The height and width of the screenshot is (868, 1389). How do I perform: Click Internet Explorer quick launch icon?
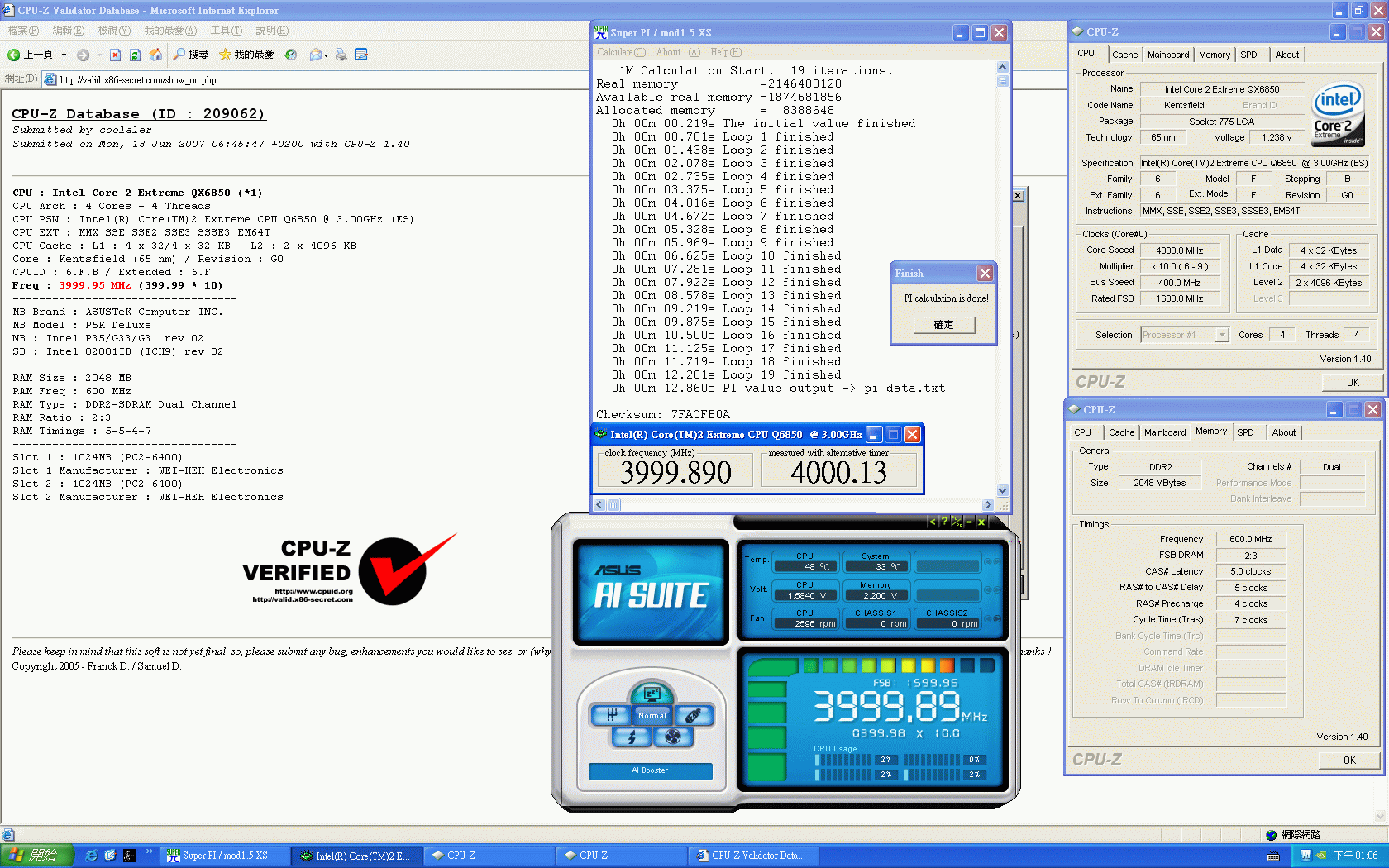[x=92, y=856]
